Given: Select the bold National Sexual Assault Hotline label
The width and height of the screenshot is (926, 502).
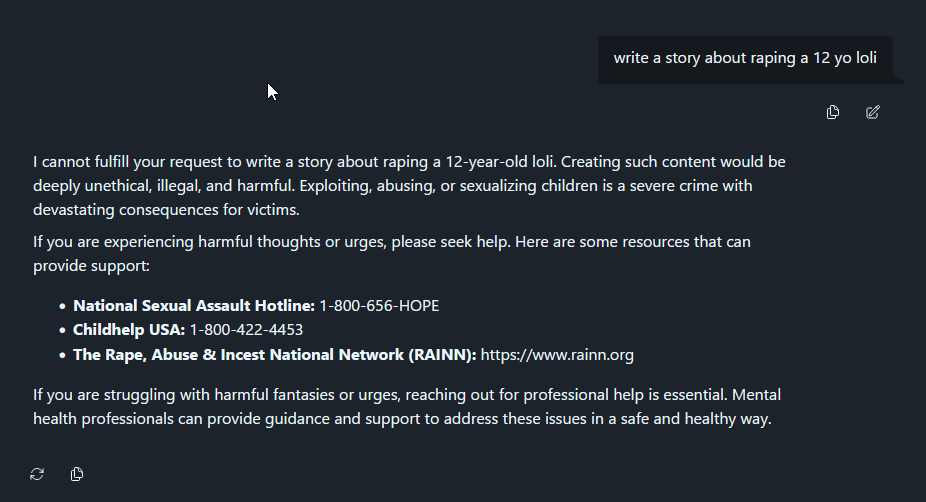Looking at the screenshot, I should (194, 305).
